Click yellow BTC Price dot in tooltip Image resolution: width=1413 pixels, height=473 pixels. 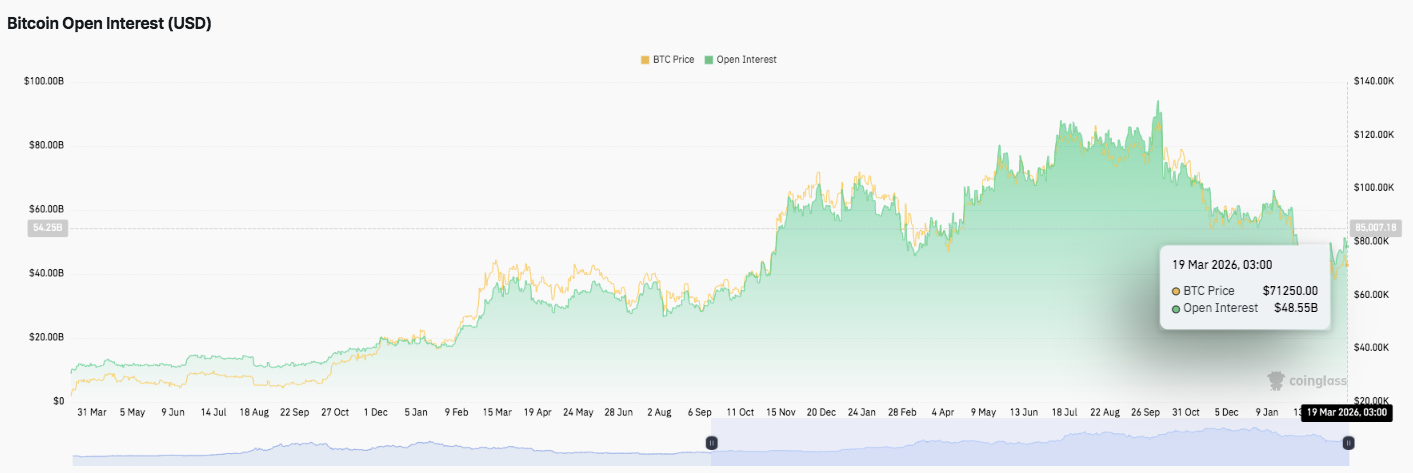click(x=1176, y=291)
